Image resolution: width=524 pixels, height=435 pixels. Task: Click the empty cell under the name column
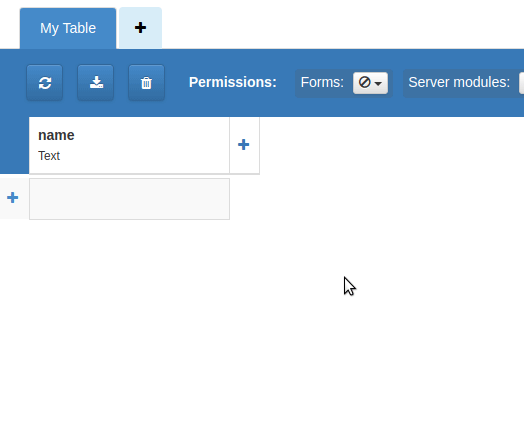[x=129, y=199]
